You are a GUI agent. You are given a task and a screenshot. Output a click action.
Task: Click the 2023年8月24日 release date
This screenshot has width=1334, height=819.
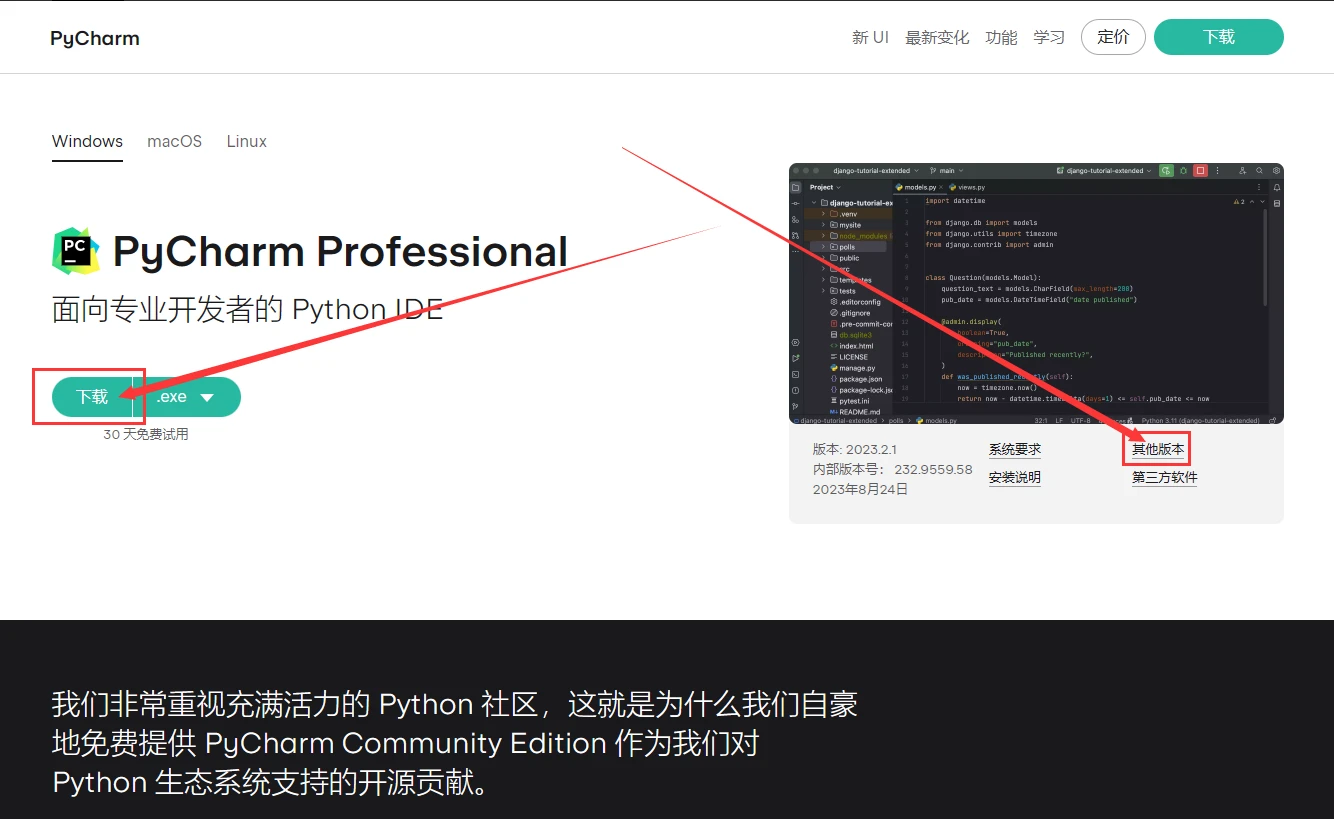(x=861, y=489)
